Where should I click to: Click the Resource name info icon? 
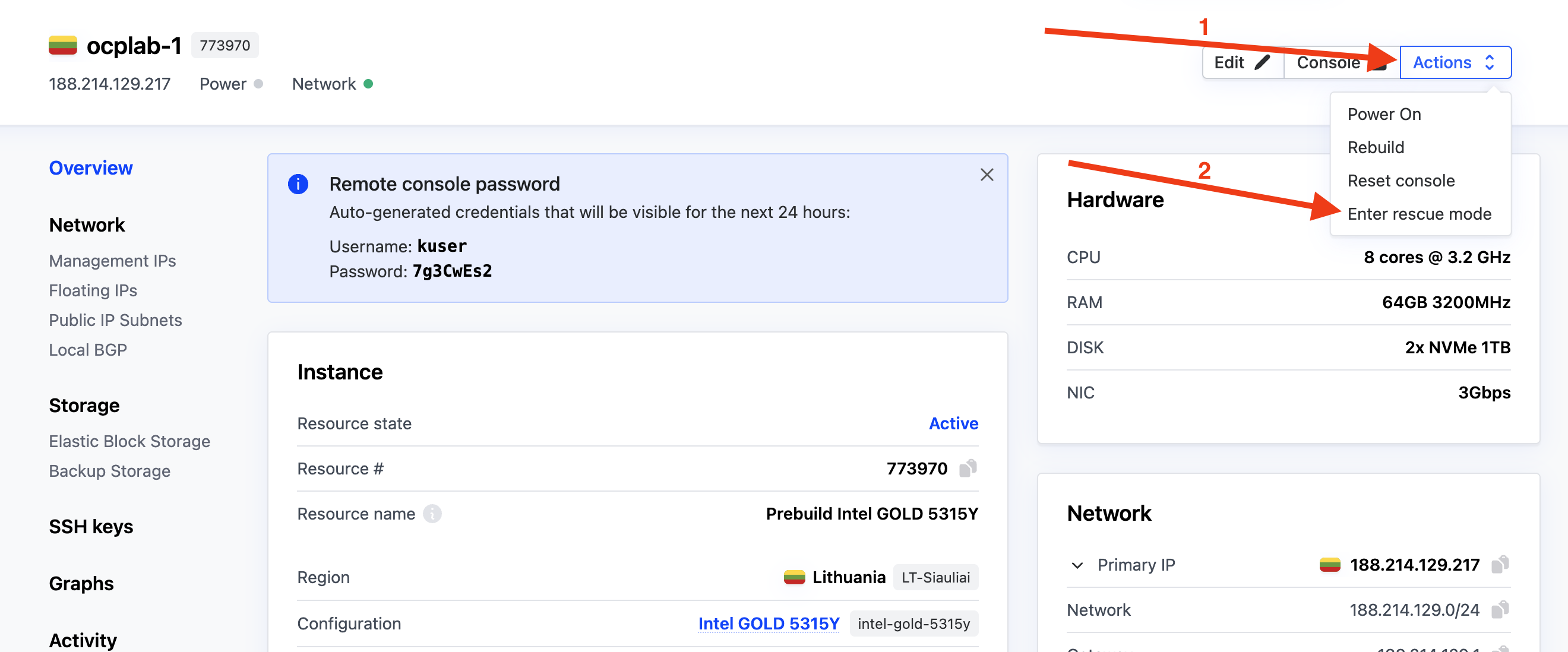coord(432,514)
